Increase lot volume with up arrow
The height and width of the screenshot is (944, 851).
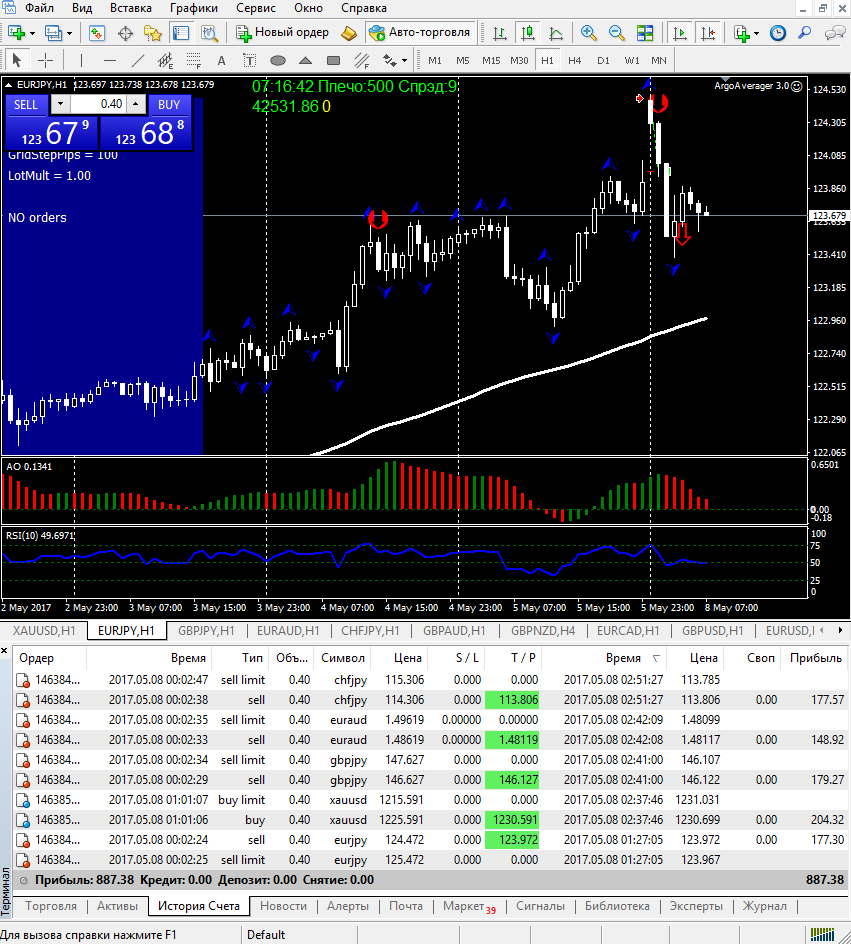click(x=136, y=104)
